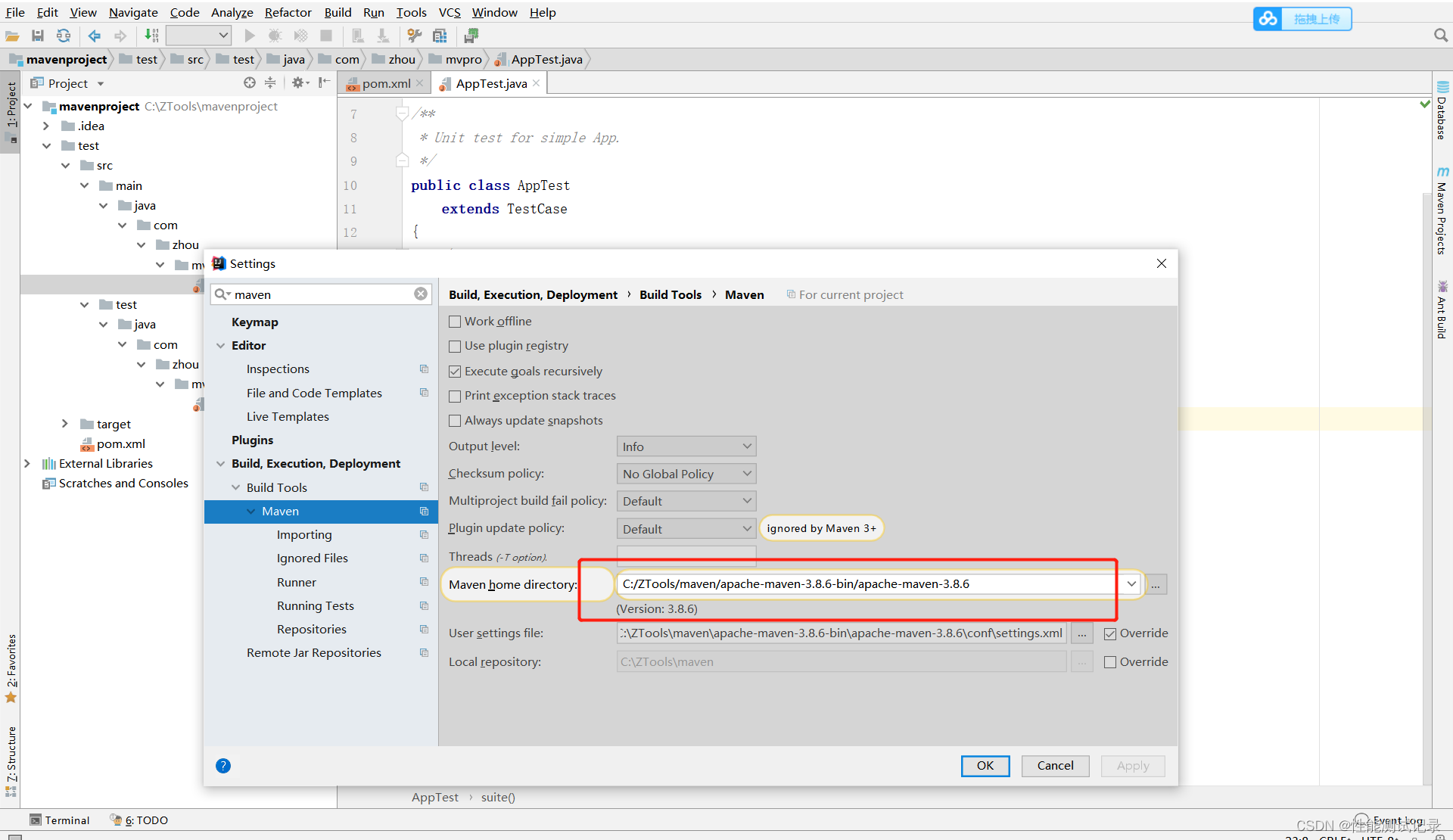Hide the Project panel with hide icon
1453x840 pixels.
(324, 83)
